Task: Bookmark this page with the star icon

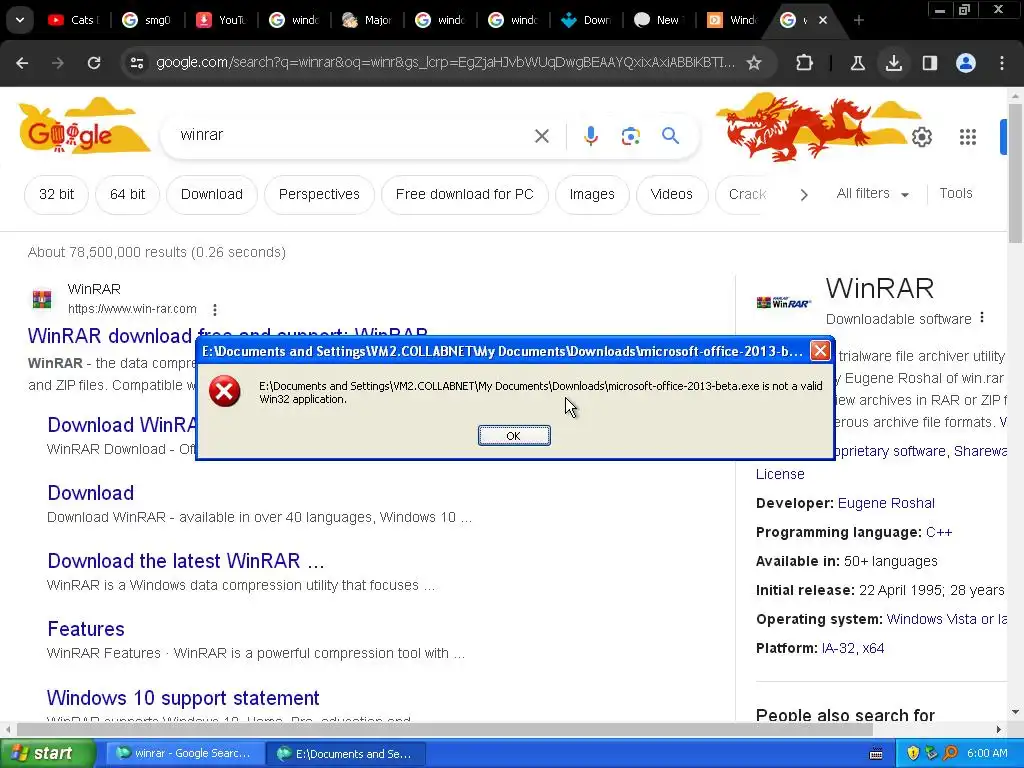Action: [x=754, y=63]
